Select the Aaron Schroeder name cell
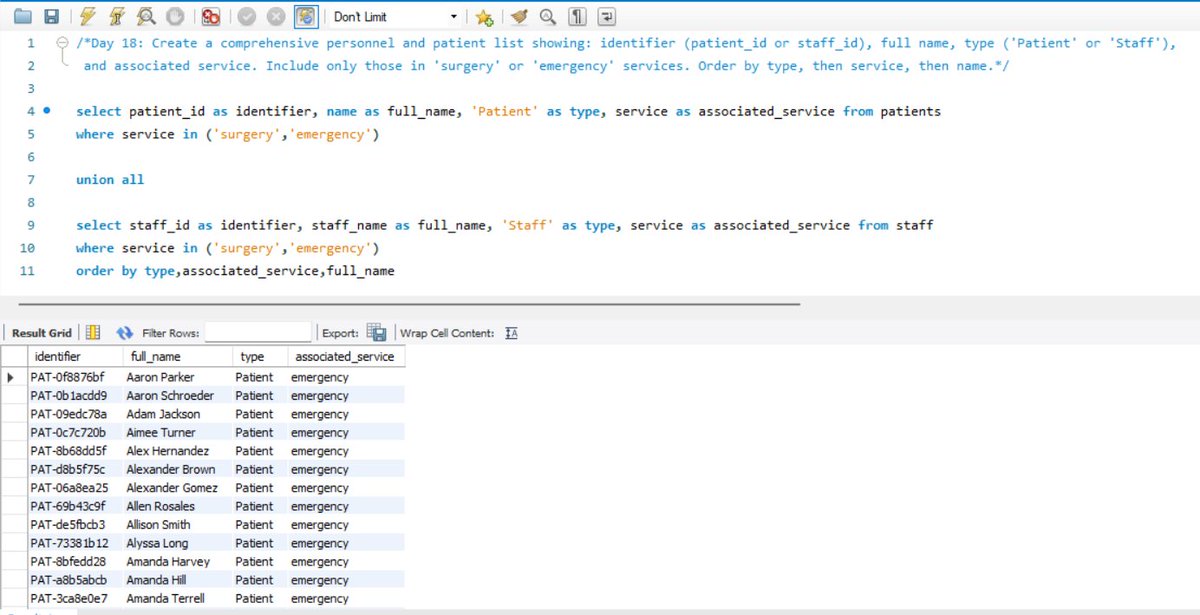 [177, 396]
